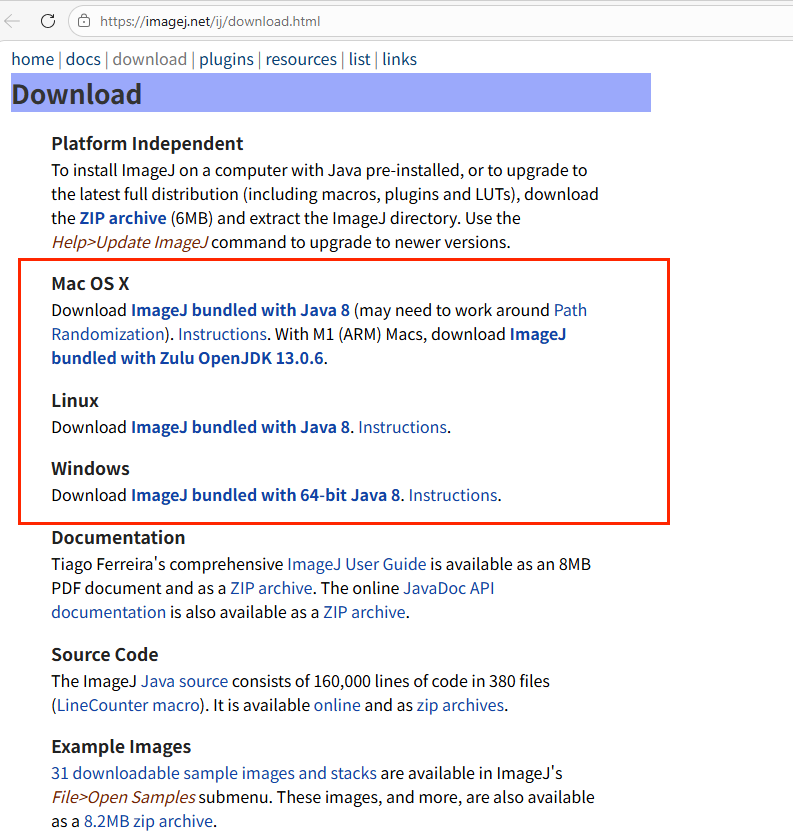Reload the page with the refresh icon

click(48, 21)
